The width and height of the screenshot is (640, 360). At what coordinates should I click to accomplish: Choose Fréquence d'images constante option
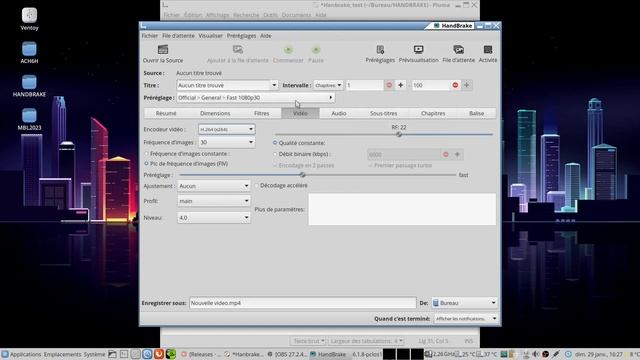[147, 154]
